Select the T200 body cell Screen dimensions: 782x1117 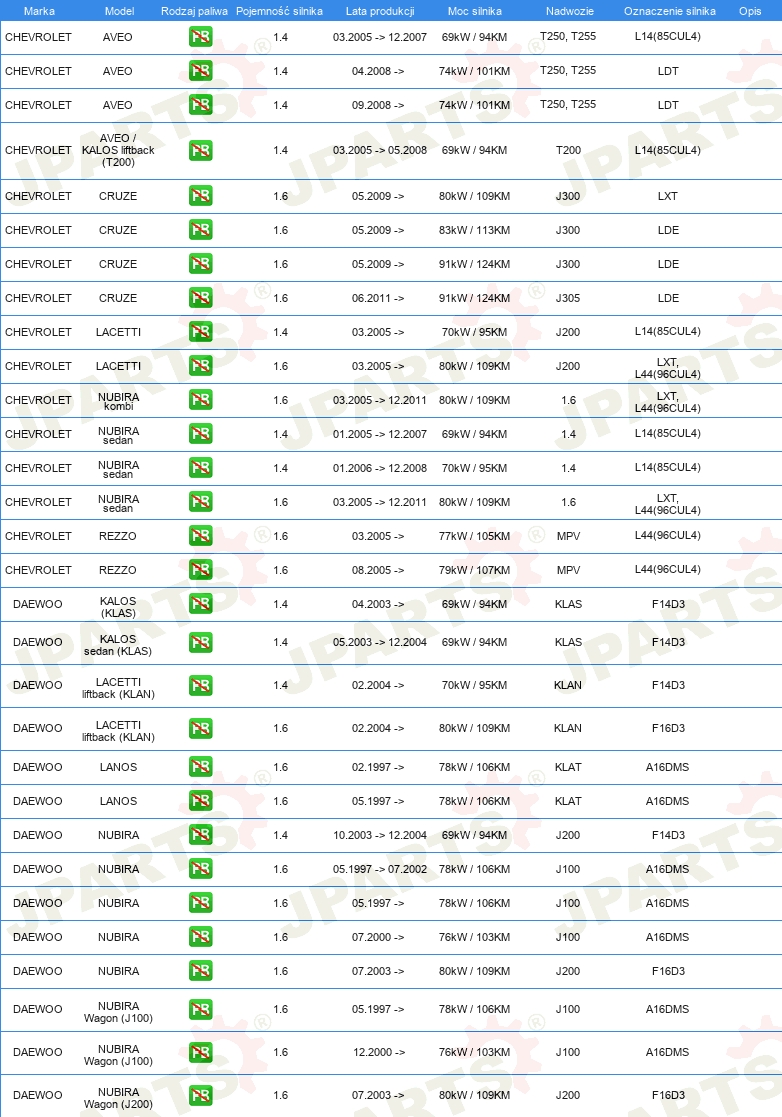568,150
